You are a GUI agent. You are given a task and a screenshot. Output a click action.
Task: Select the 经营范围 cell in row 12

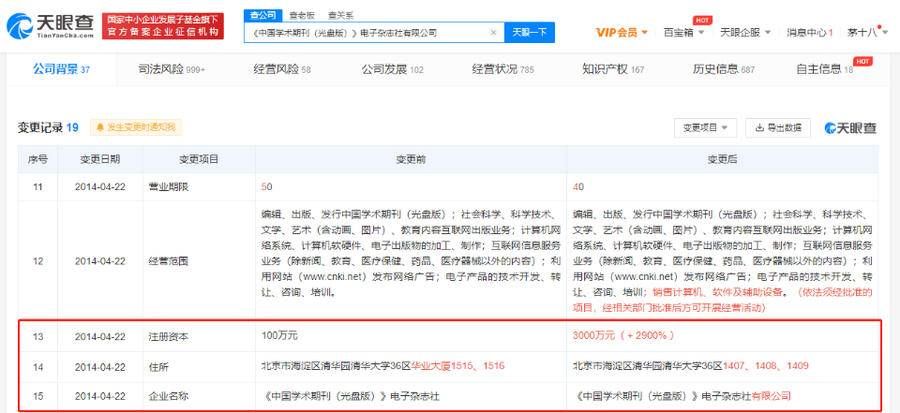pos(199,261)
